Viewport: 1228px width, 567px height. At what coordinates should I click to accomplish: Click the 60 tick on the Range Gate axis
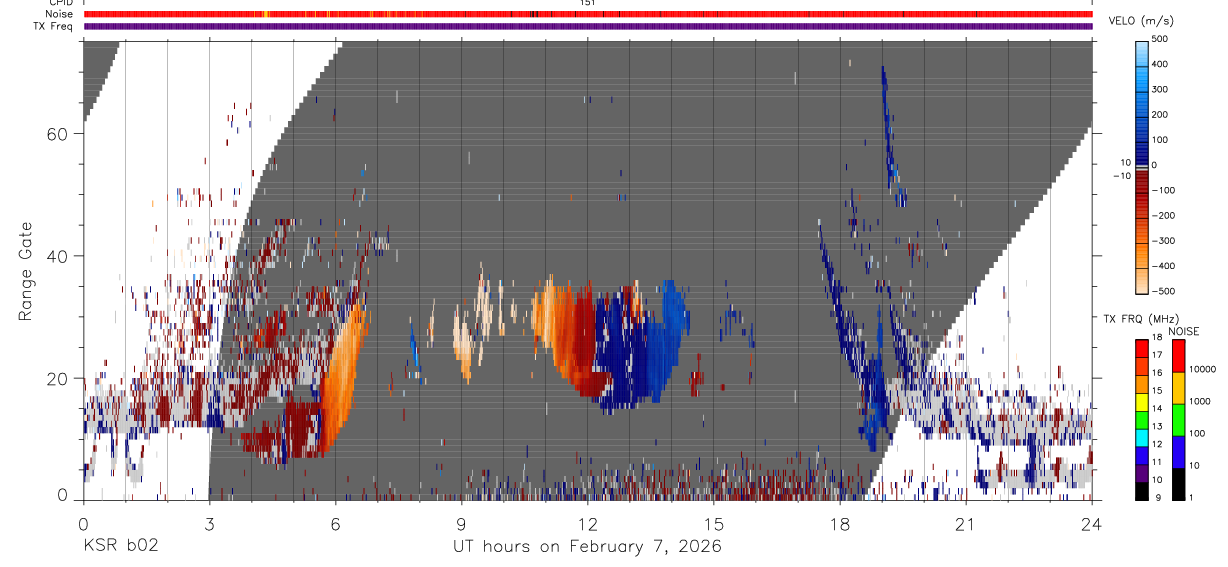click(58, 133)
